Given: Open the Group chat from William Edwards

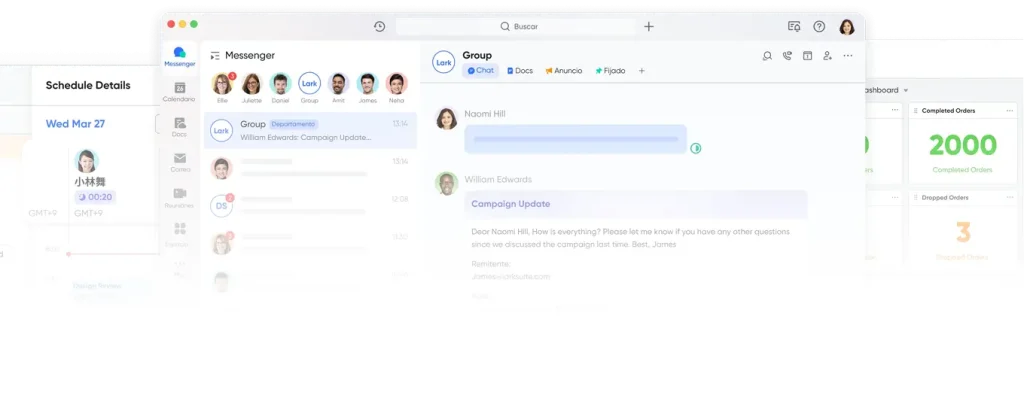Looking at the screenshot, I should (310, 130).
